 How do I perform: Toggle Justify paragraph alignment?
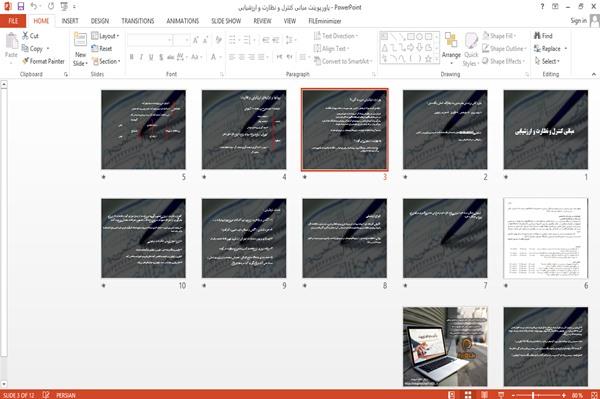click(261, 57)
